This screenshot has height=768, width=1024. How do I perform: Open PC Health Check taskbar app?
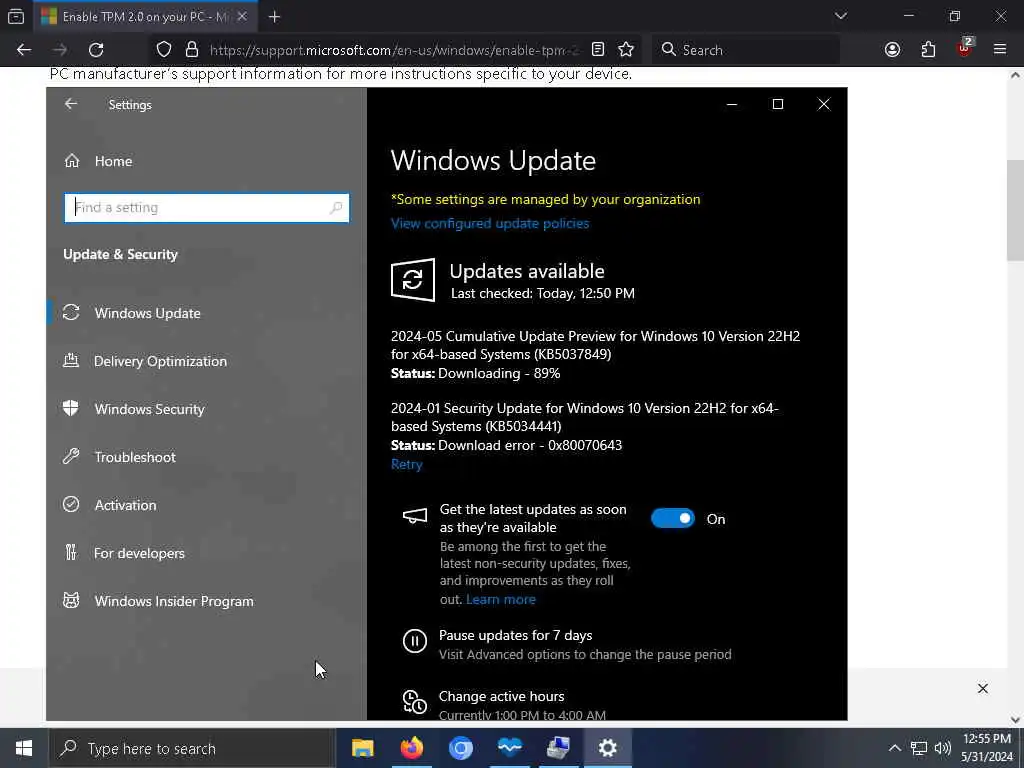(x=509, y=748)
